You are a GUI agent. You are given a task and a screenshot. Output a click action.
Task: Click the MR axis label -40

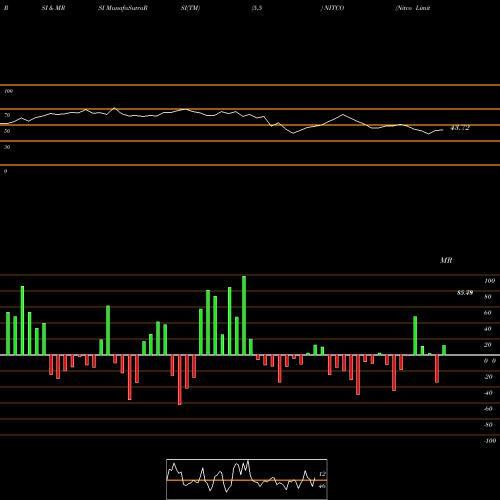(488, 393)
